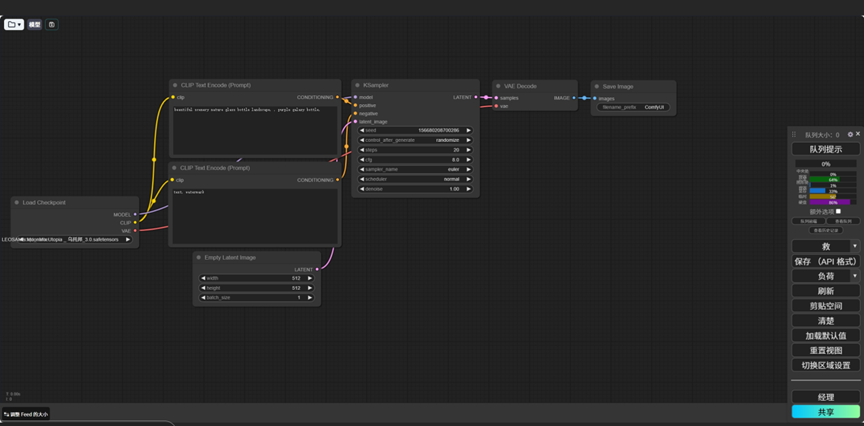Viewport: 864px width, 426px height.
Task: Collapse the Save Image node dot
Action: (597, 86)
